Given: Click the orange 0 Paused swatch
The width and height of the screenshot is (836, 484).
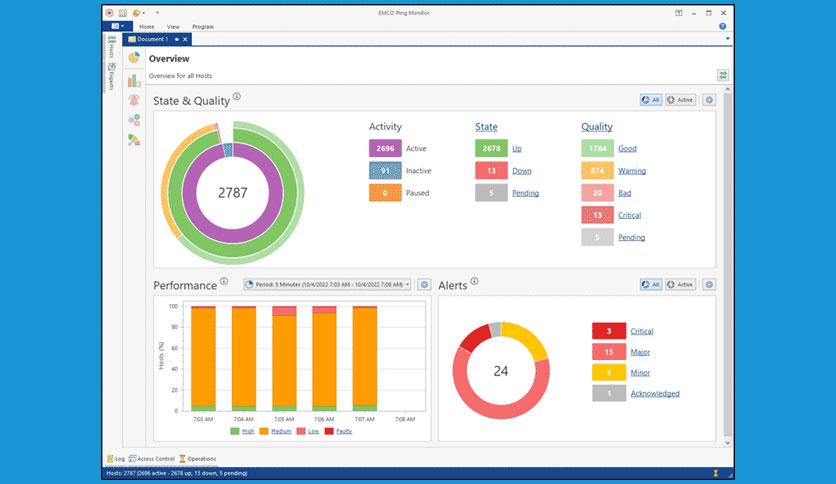Looking at the screenshot, I should tap(385, 193).
